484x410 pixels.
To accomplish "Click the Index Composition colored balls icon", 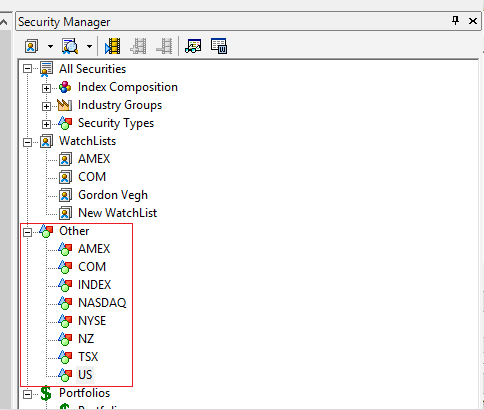I will click(65, 87).
